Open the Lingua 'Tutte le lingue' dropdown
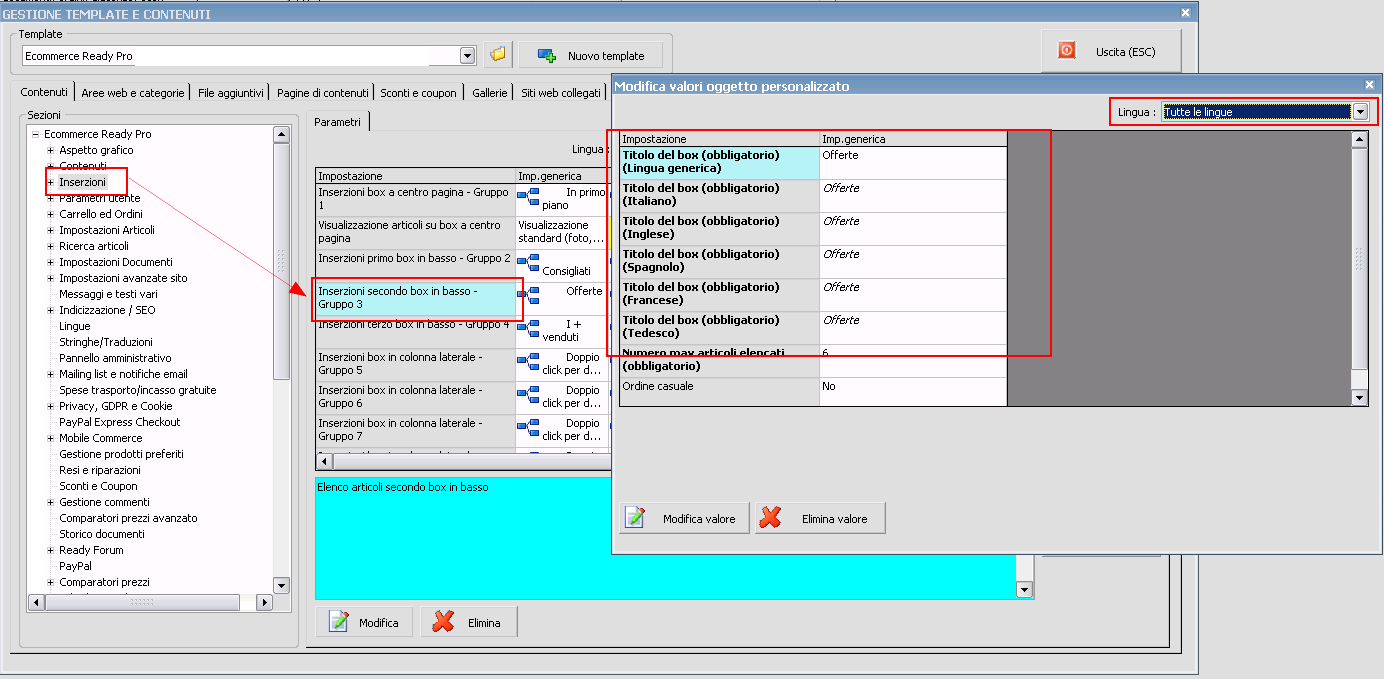This screenshot has width=1384, height=679. point(1359,112)
